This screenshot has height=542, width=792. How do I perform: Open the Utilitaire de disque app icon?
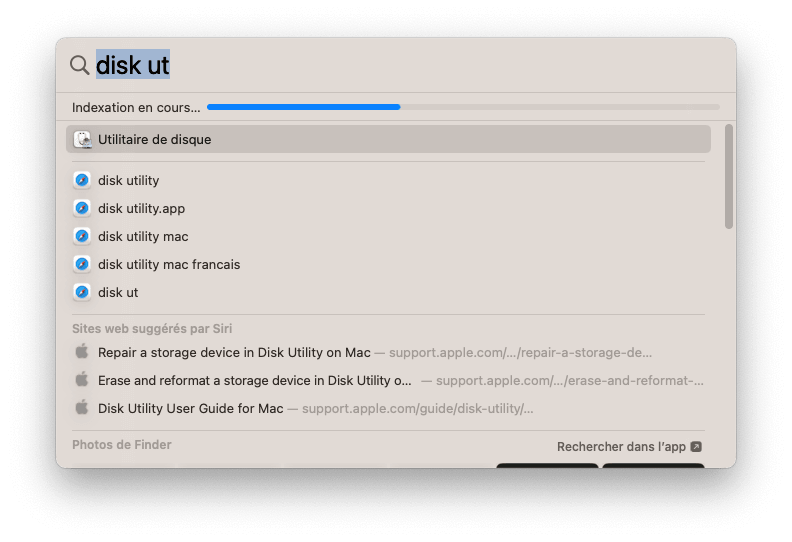coord(82,139)
